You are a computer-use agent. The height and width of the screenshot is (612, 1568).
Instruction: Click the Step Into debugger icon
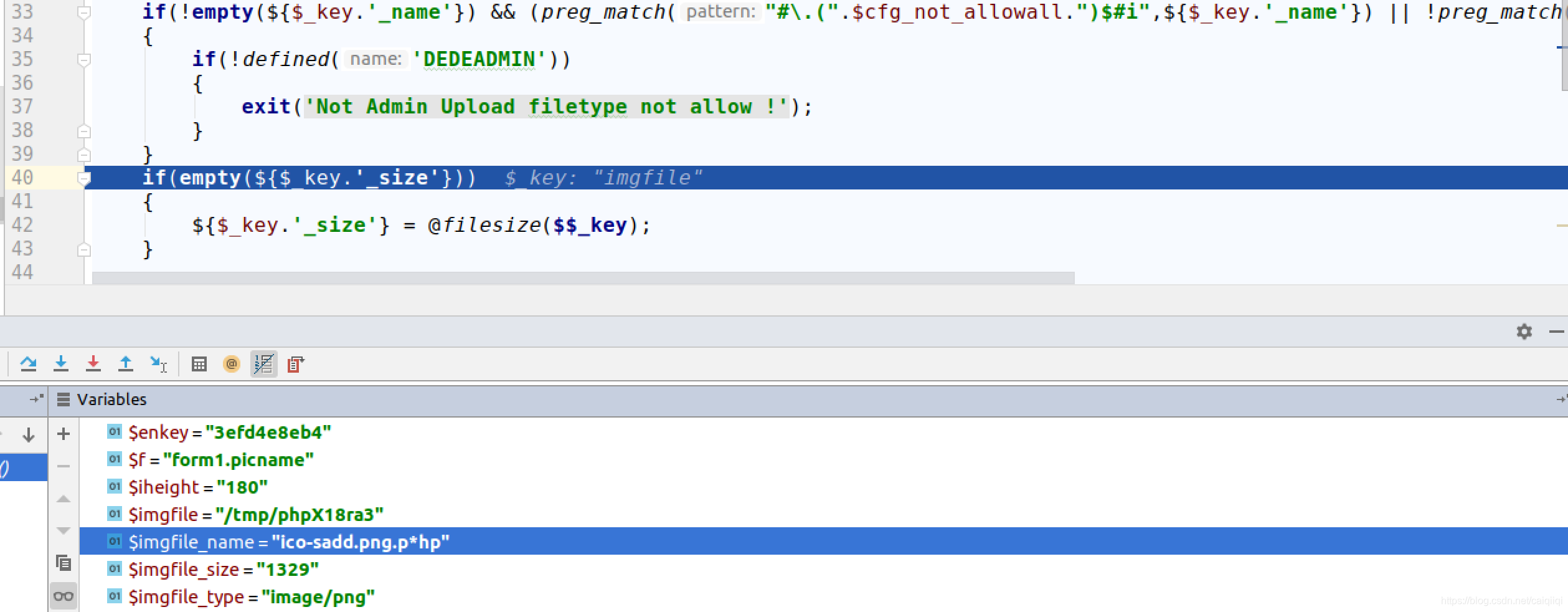[60, 363]
